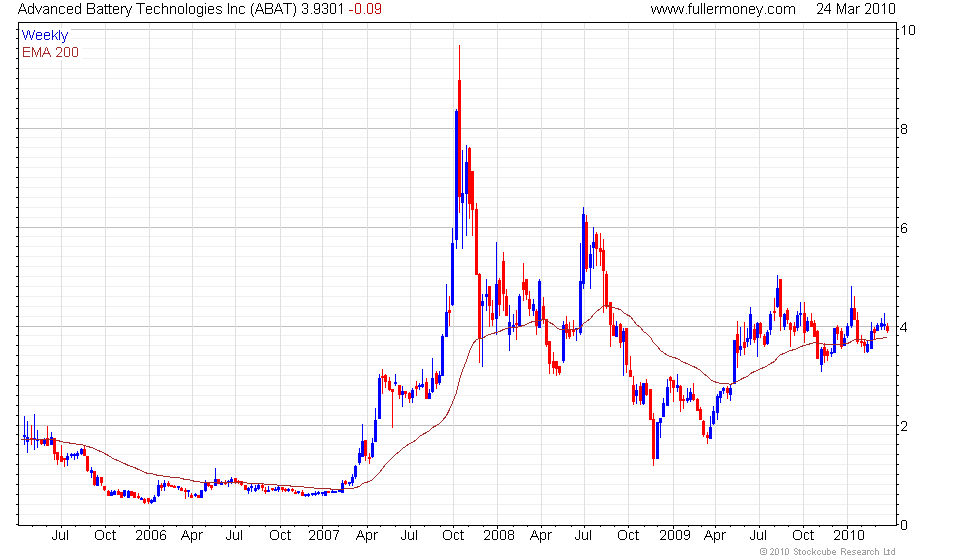Click the x-axis label 2006
This screenshot has height=560, width=980.
[x=151, y=536]
